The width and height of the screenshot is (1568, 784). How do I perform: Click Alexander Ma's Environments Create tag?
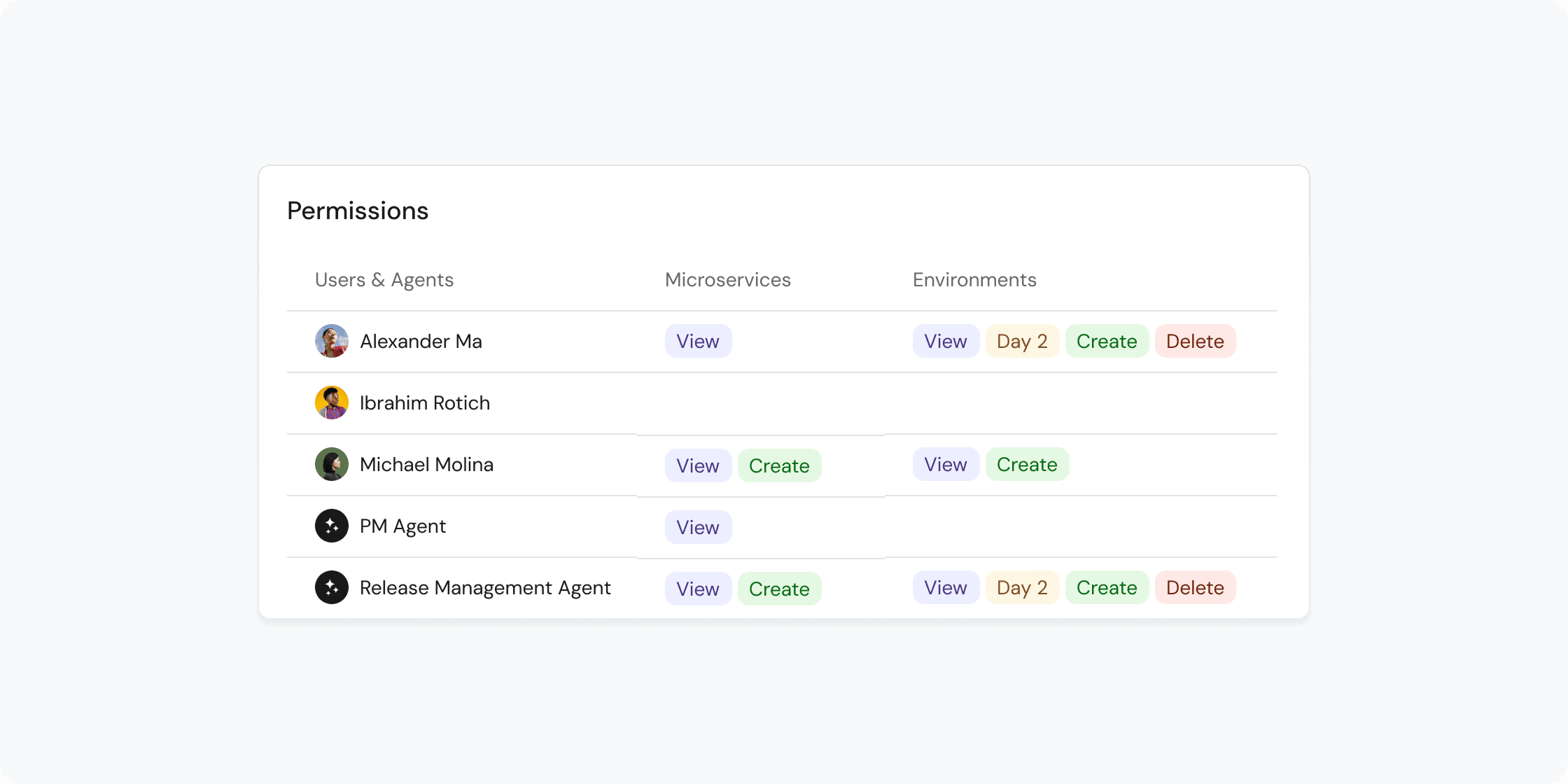click(x=1106, y=341)
